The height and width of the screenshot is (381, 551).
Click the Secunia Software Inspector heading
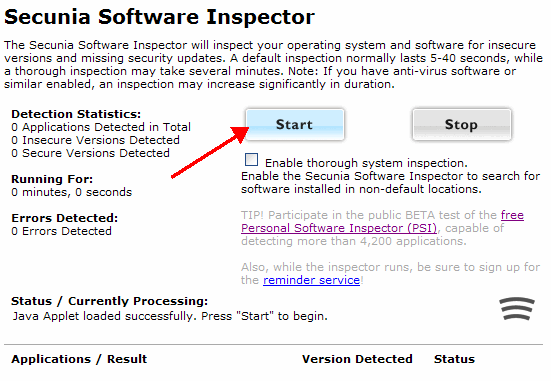pyautogui.click(x=159, y=17)
